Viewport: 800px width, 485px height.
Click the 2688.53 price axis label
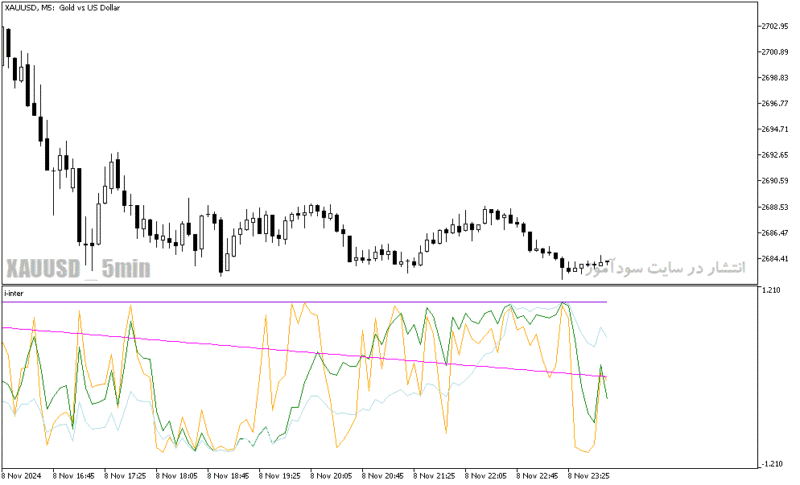(774, 207)
